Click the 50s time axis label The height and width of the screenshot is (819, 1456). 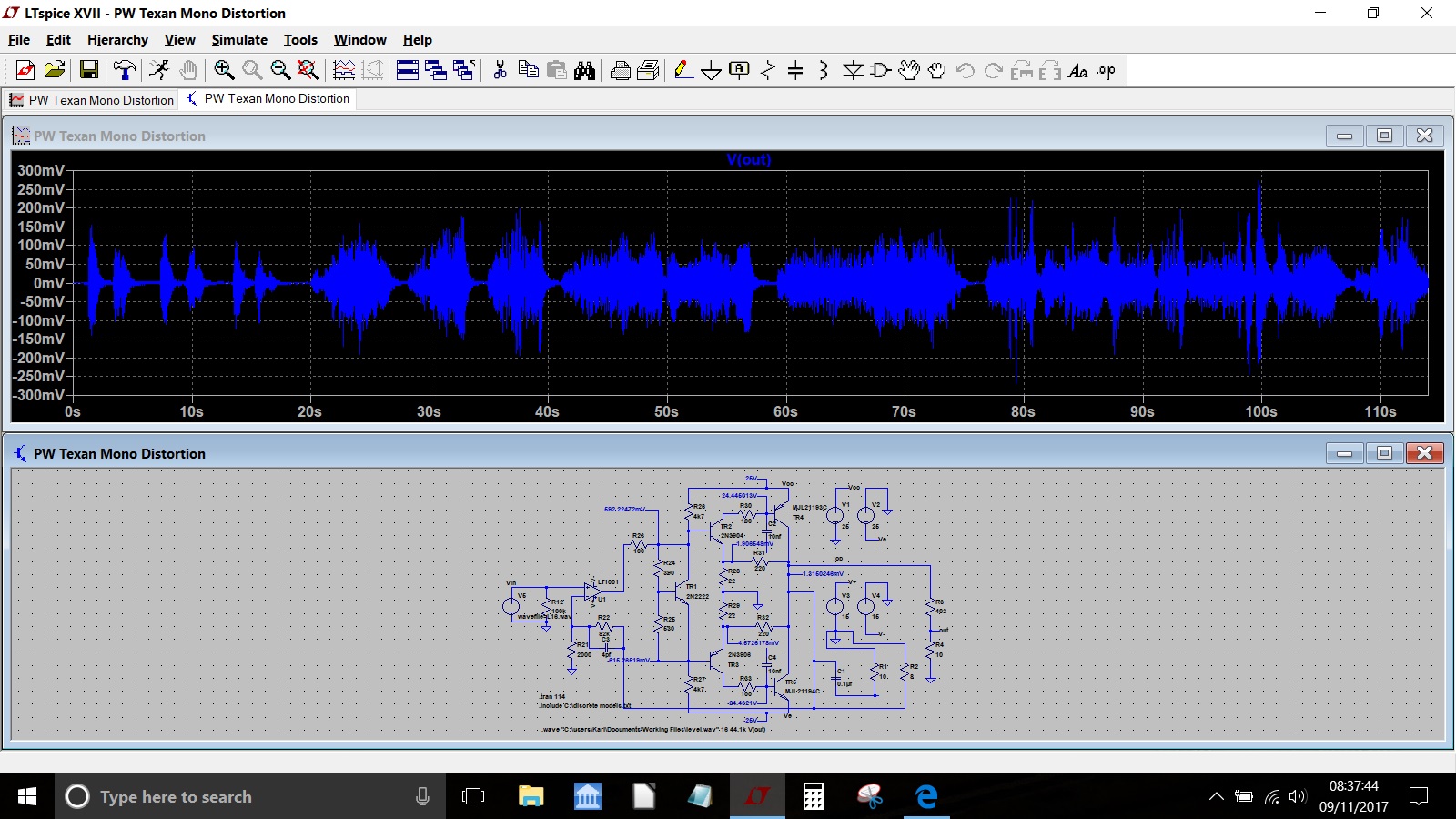coord(666,411)
